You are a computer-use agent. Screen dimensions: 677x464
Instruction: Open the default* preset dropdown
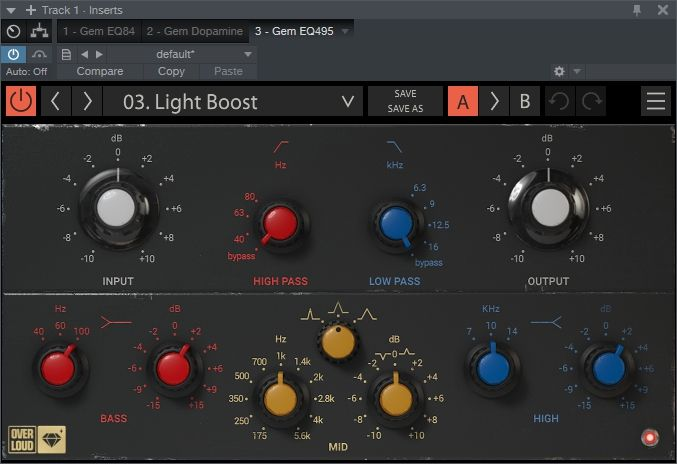coord(181,54)
